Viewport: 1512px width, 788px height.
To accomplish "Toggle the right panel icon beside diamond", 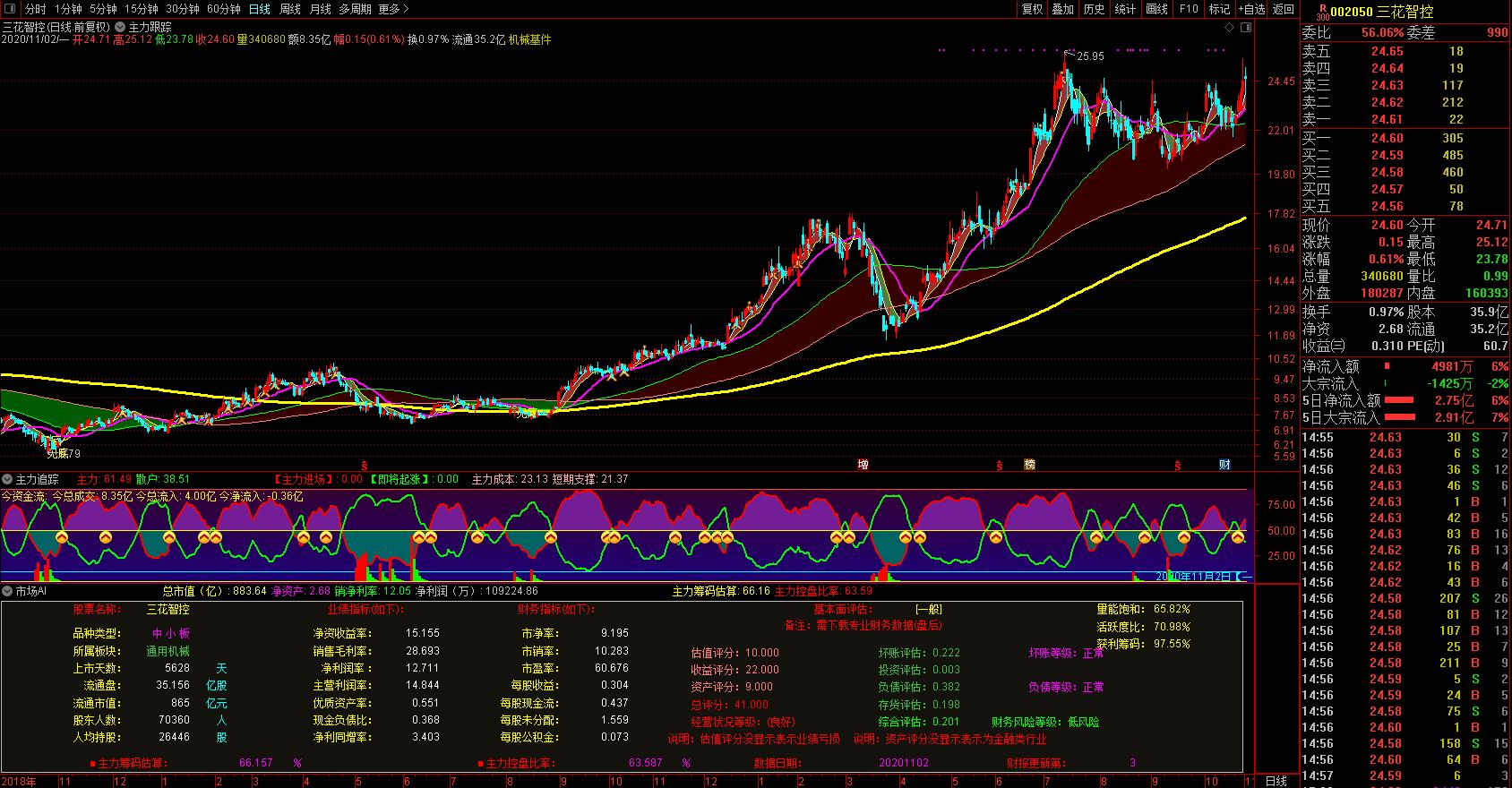I will [1248, 28].
